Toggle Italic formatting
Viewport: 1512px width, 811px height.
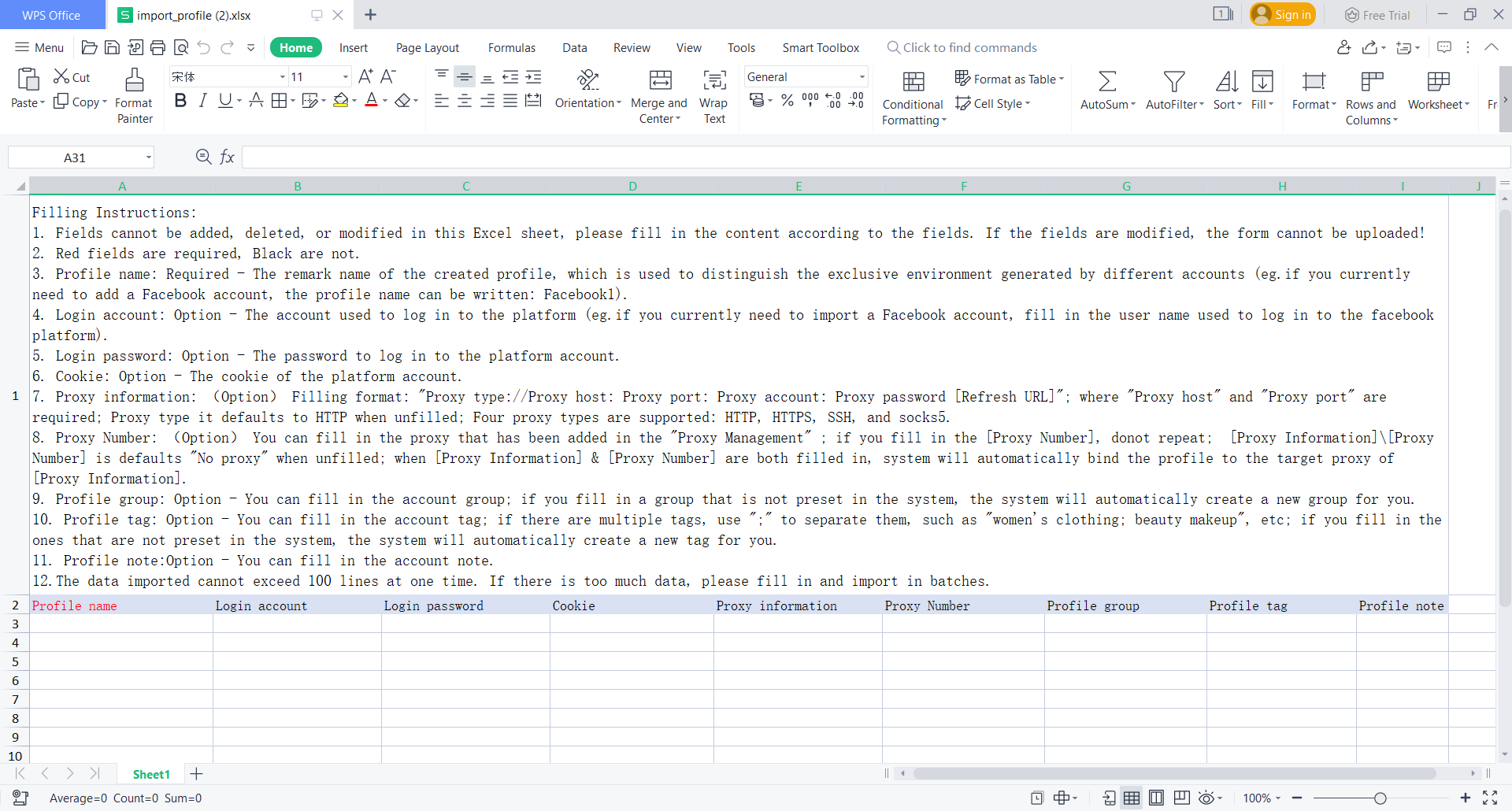[x=202, y=101]
